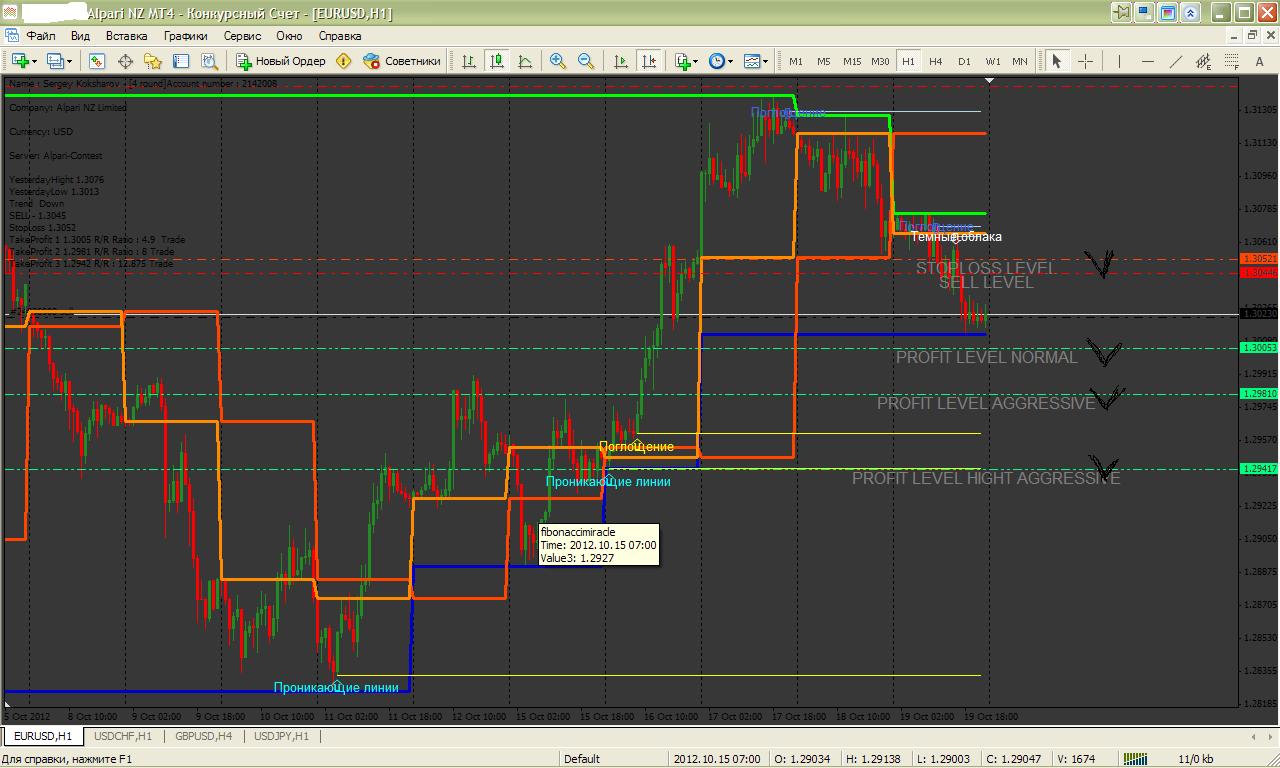The width and height of the screenshot is (1280, 768).
Task: Select the cursor arrow tool
Action: pos(1056,61)
